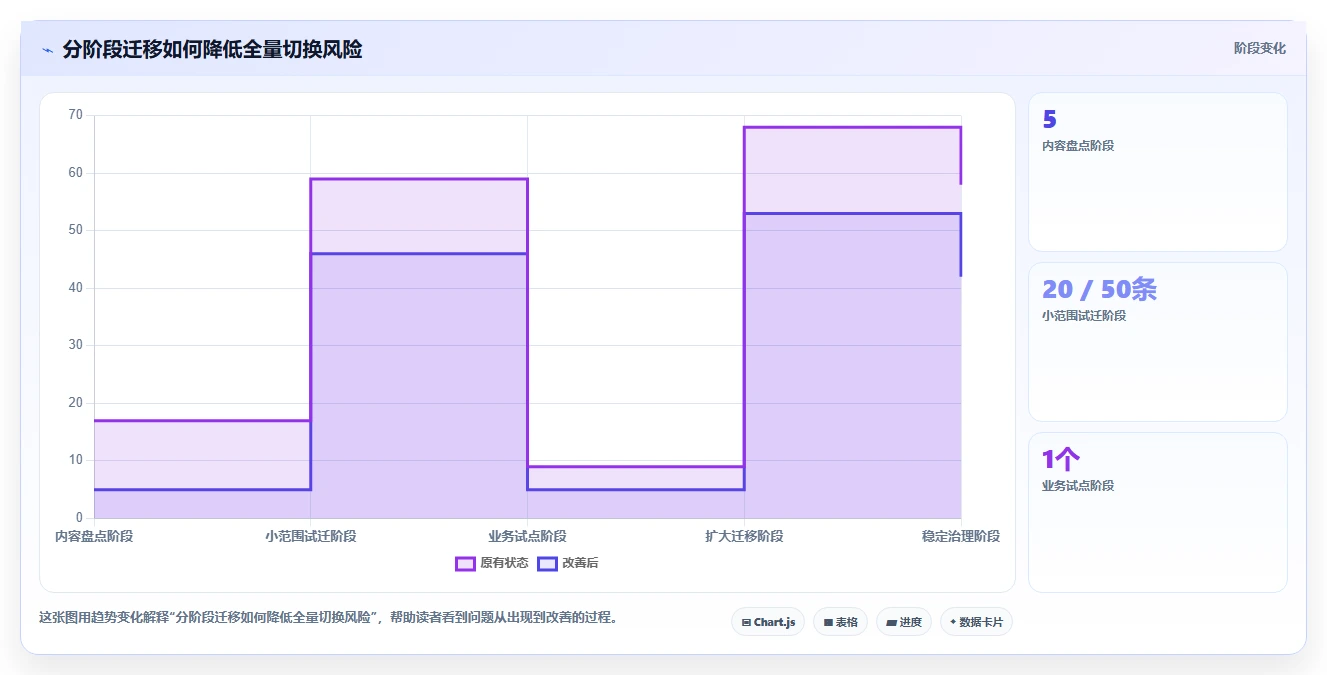
Task: Click the chart title 分阶段迁移如何降低全量切换风险
Action: click(212, 49)
